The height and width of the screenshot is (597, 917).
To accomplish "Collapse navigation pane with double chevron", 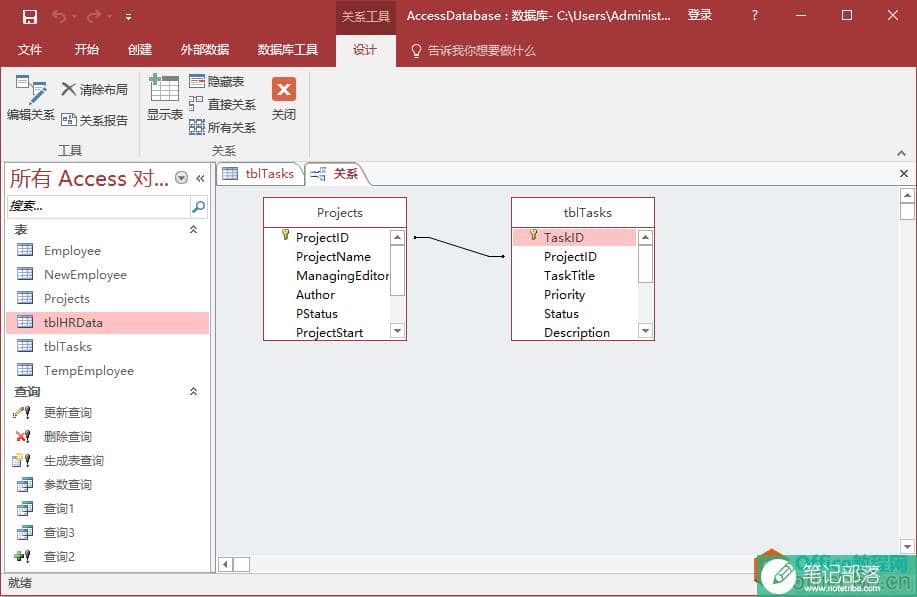I will pos(201,178).
